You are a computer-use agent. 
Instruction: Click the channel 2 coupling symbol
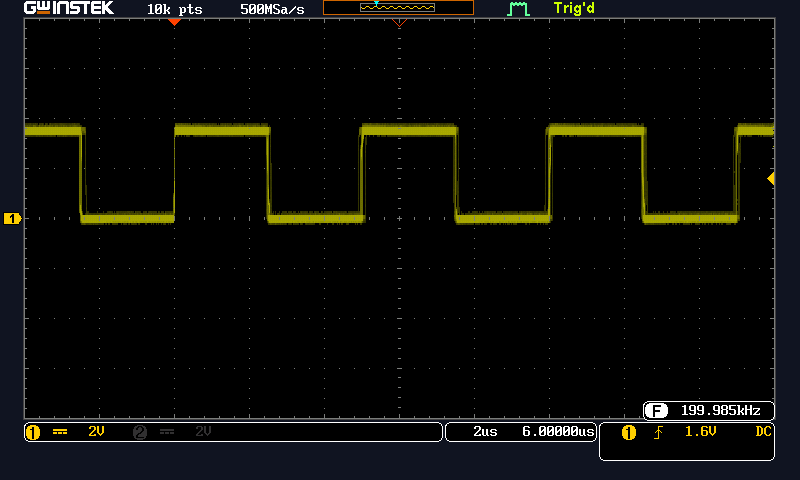coord(167,432)
